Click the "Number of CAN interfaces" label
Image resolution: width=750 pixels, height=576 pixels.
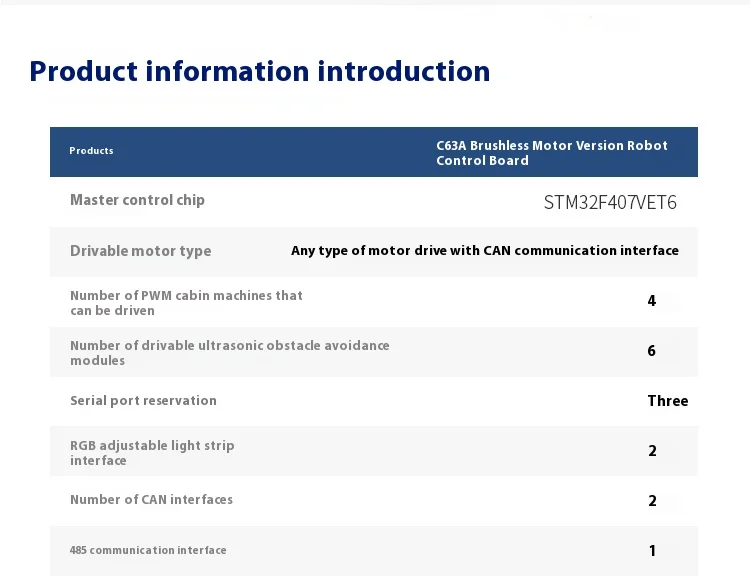pos(151,500)
